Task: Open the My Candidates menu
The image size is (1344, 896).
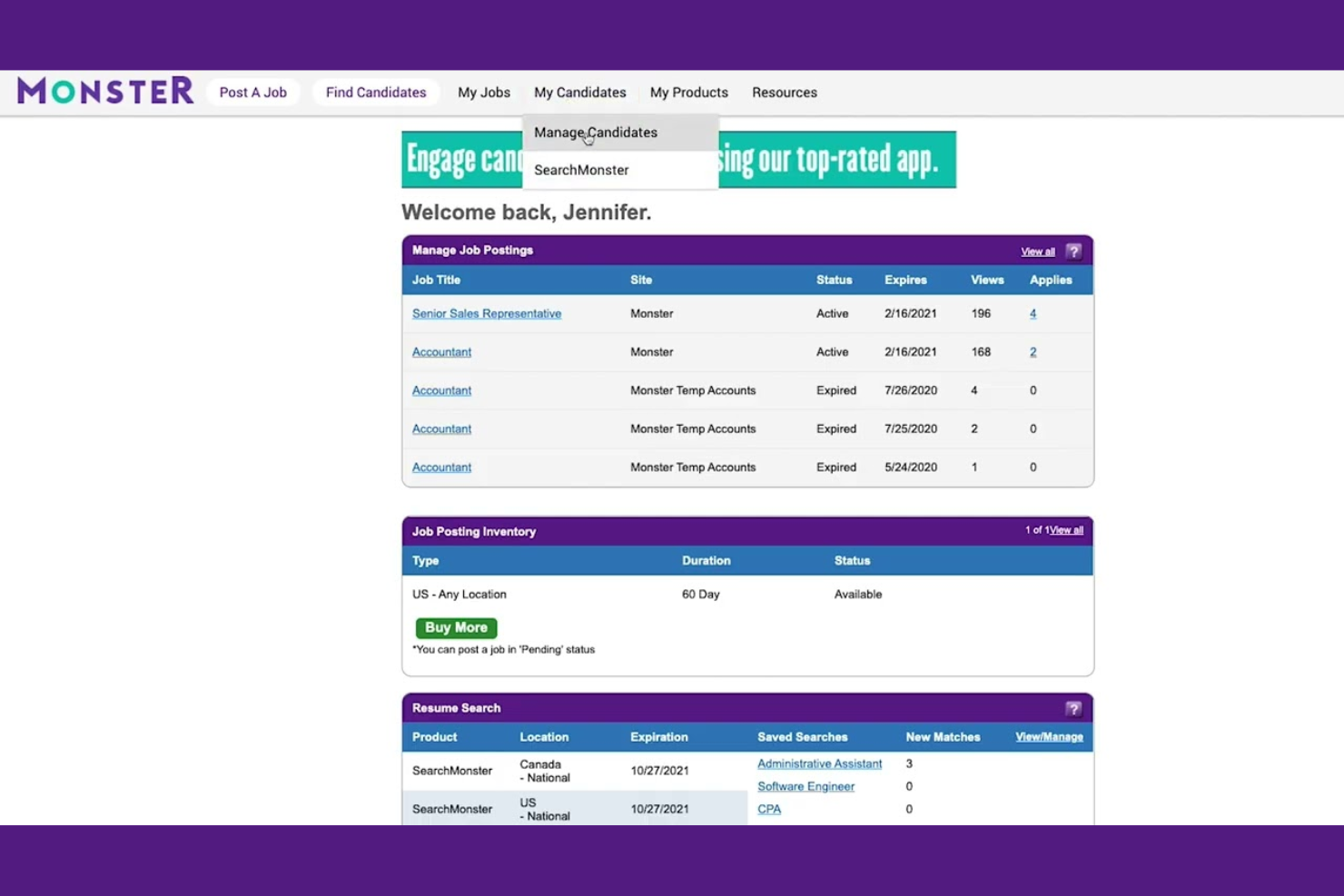Action: [580, 93]
